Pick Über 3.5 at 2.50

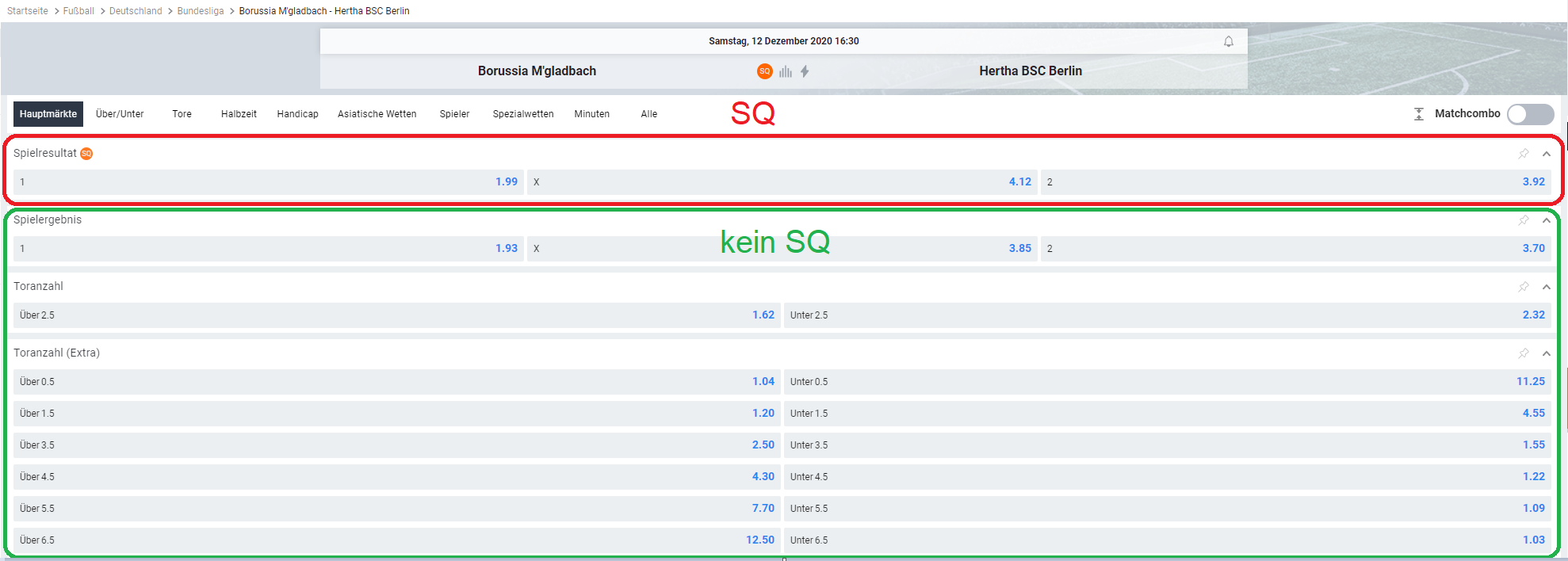click(397, 445)
